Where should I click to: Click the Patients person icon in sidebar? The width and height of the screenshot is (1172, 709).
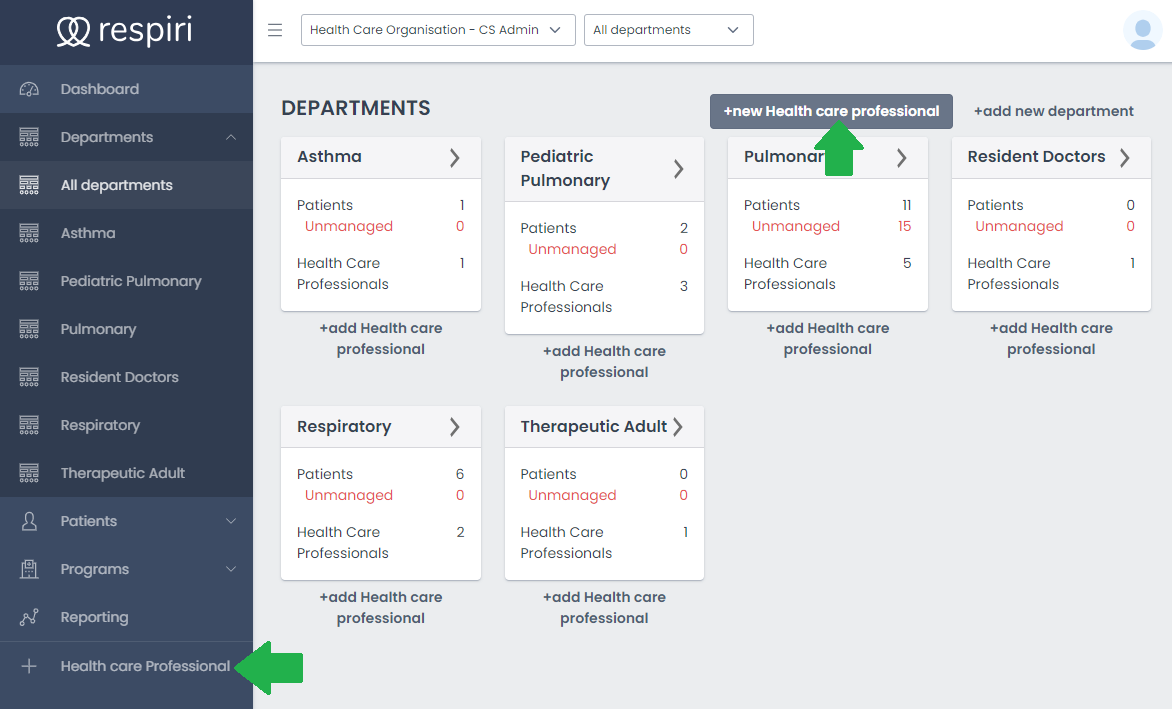coord(29,521)
